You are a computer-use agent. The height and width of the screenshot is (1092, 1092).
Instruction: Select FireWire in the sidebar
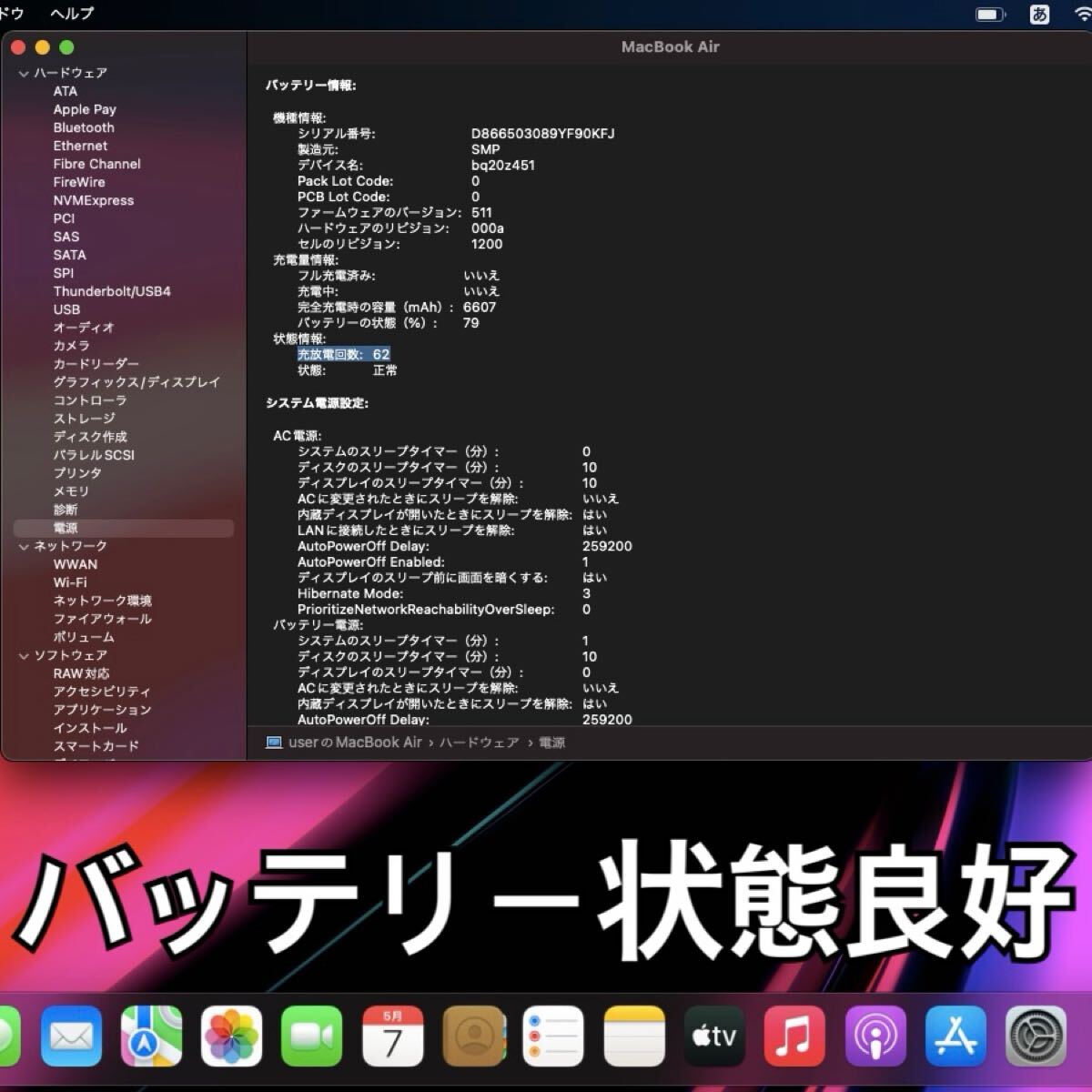[x=79, y=182]
